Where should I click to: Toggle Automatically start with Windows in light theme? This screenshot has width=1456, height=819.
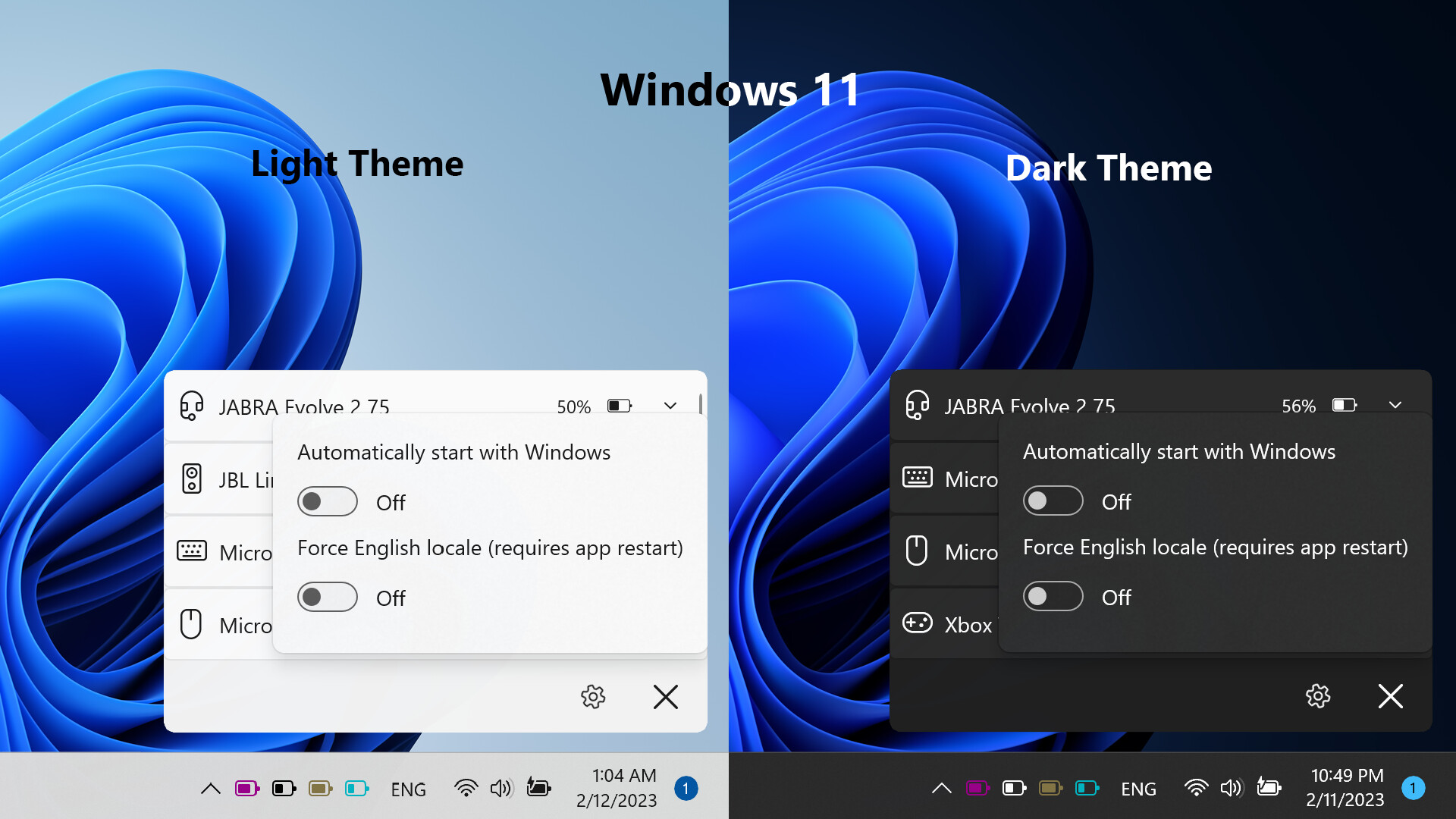327,501
